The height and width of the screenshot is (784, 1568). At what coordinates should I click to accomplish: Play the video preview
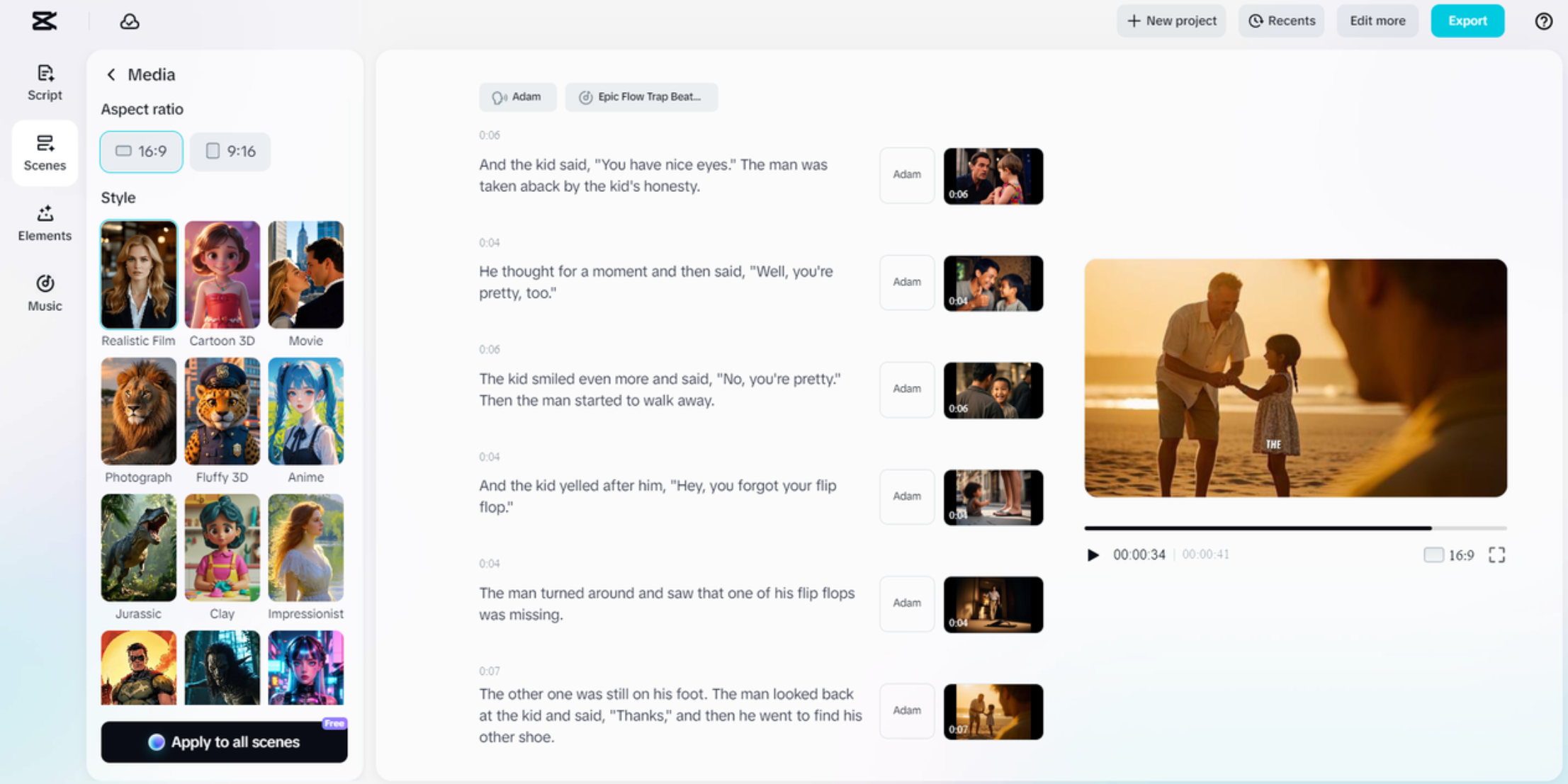(1093, 555)
